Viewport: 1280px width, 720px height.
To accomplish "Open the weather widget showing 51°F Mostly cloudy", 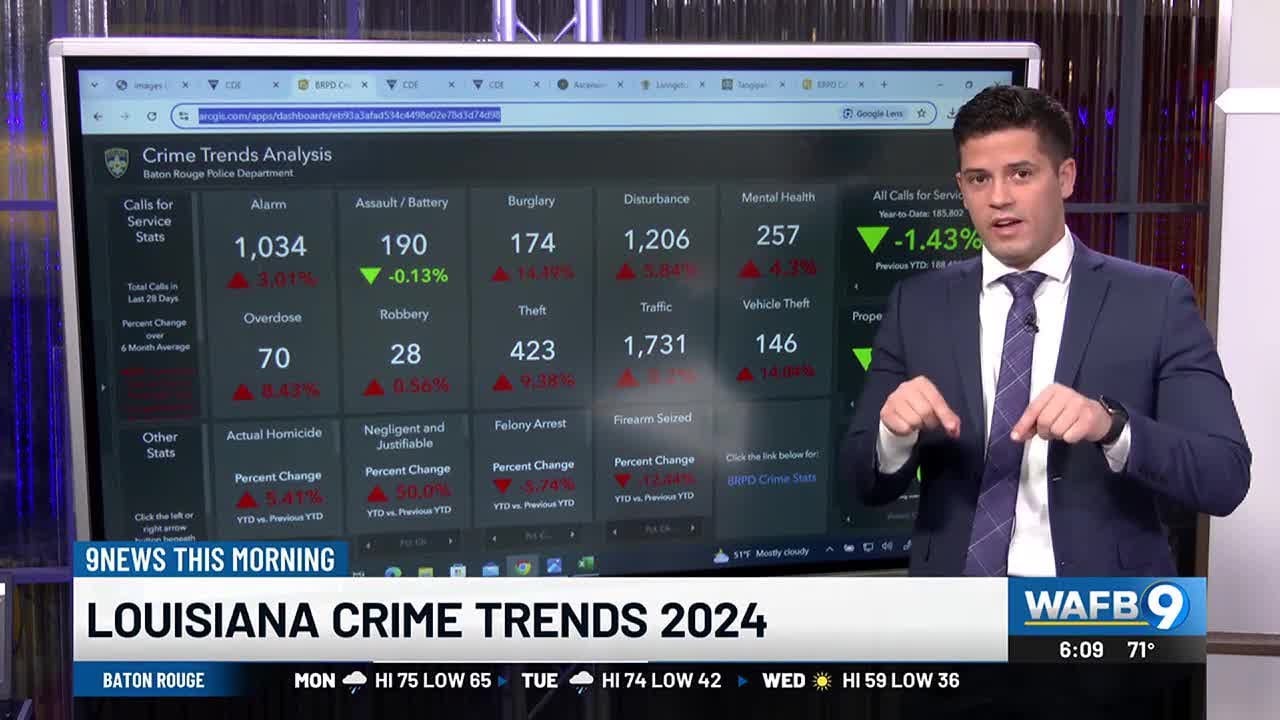I will [763, 553].
